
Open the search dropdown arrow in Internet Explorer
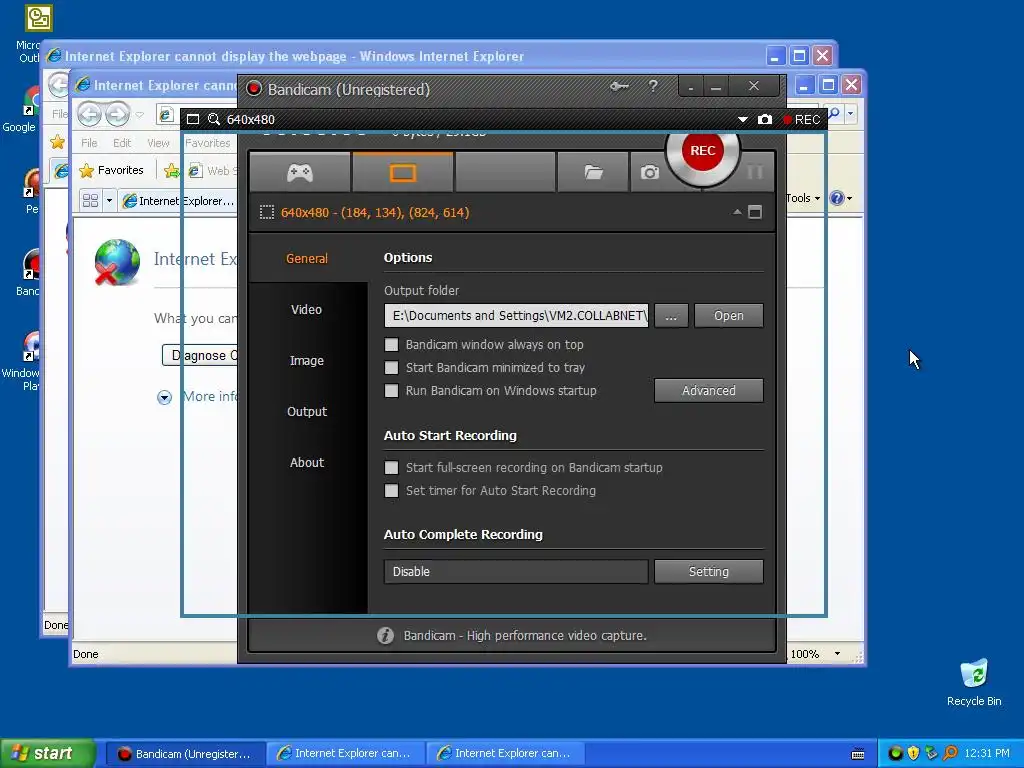850,114
